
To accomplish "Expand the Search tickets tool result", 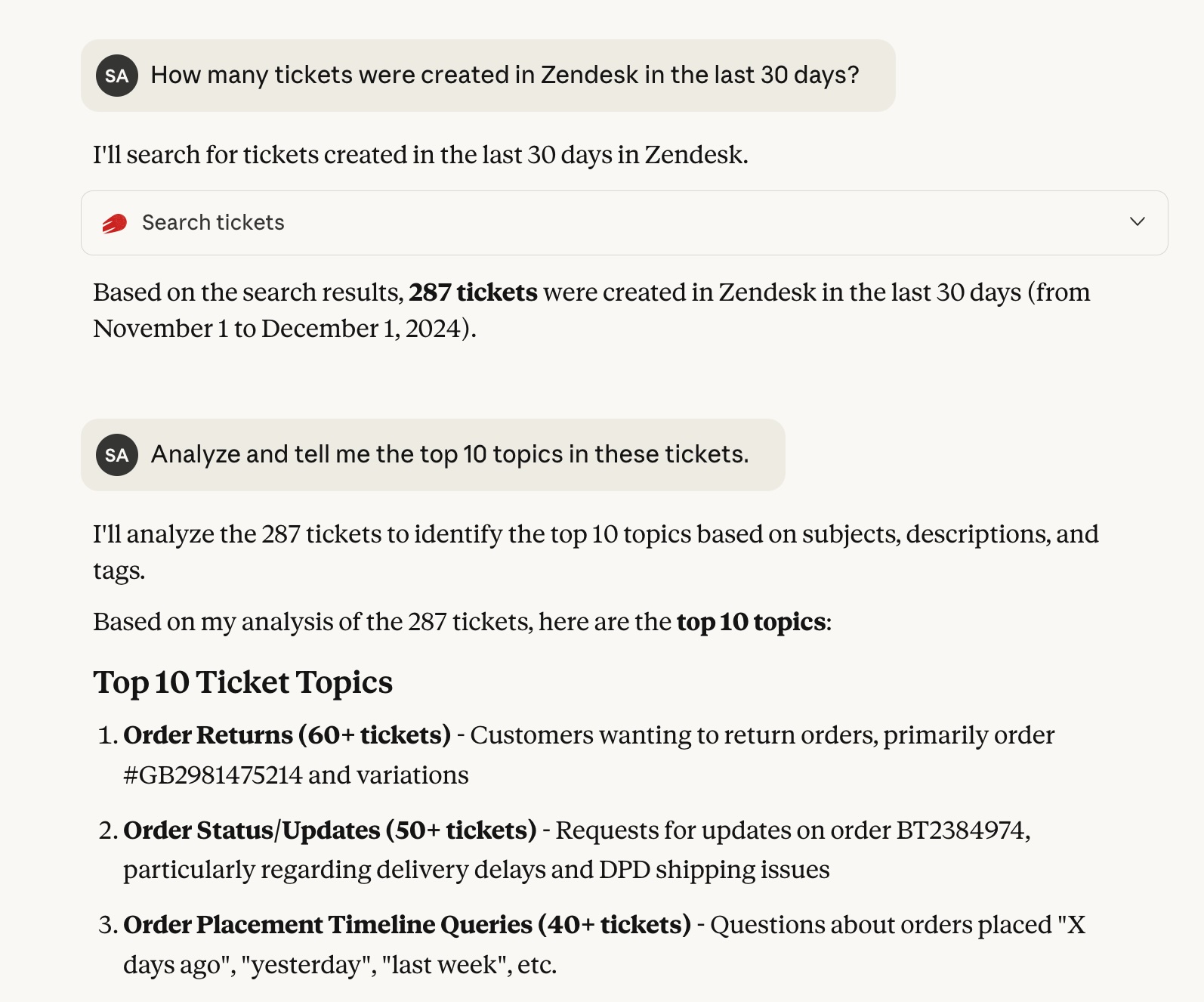I will [x=1137, y=222].
